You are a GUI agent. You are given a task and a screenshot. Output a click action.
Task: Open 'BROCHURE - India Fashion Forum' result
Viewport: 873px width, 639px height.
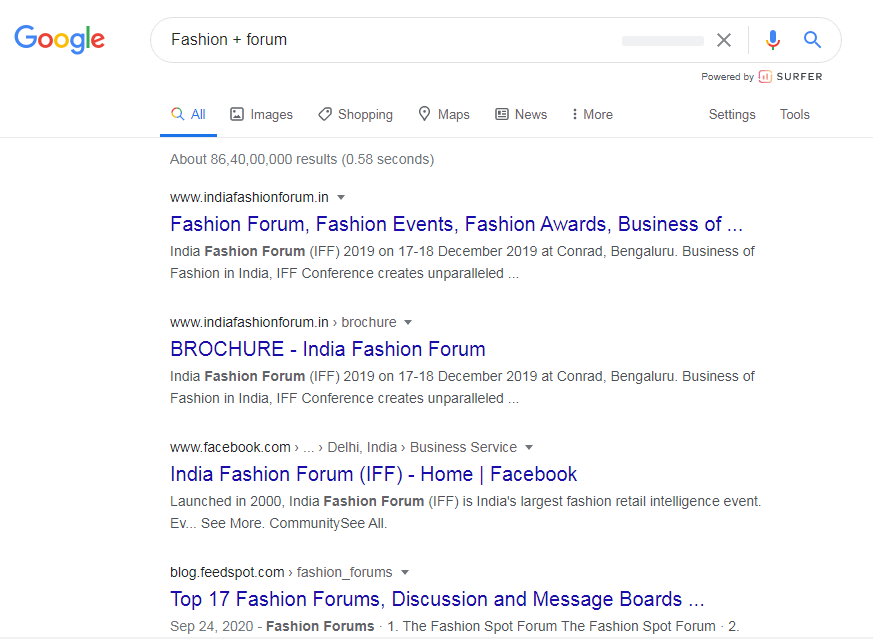point(328,350)
